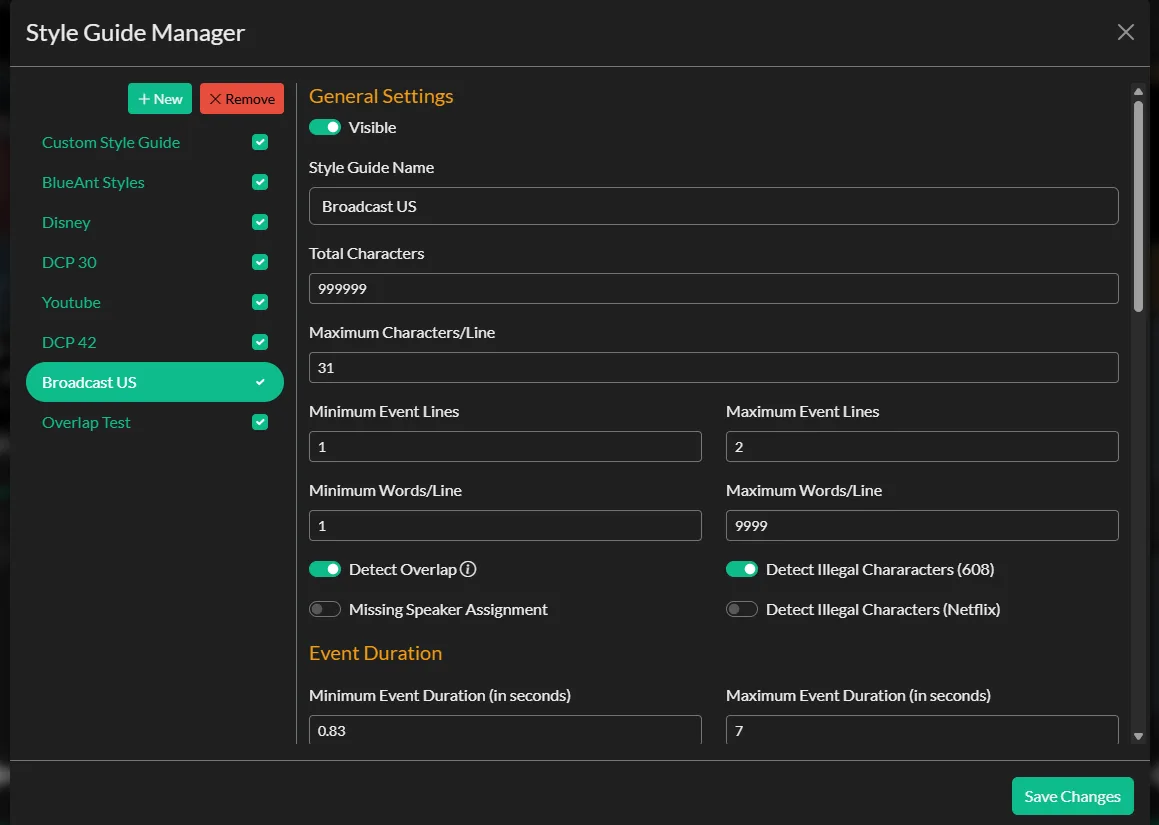Viewport: 1159px width, 825px height.
Task: Click the Minimum Event Lines field
Action: click(505, 447)
